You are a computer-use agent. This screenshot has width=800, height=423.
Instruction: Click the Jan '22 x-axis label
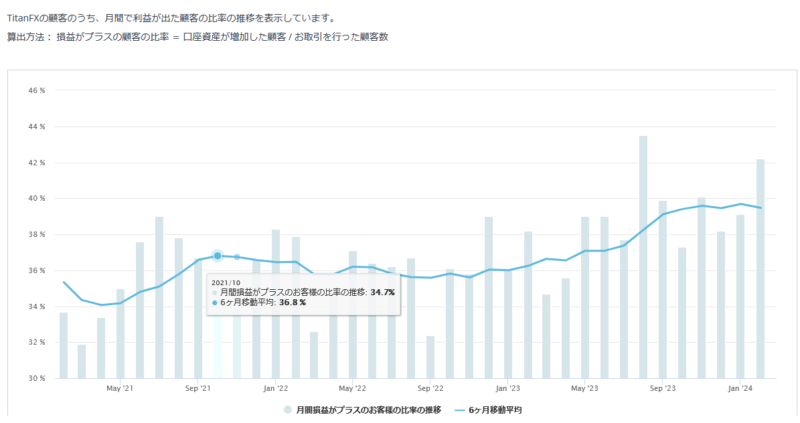tap(275, 388)
